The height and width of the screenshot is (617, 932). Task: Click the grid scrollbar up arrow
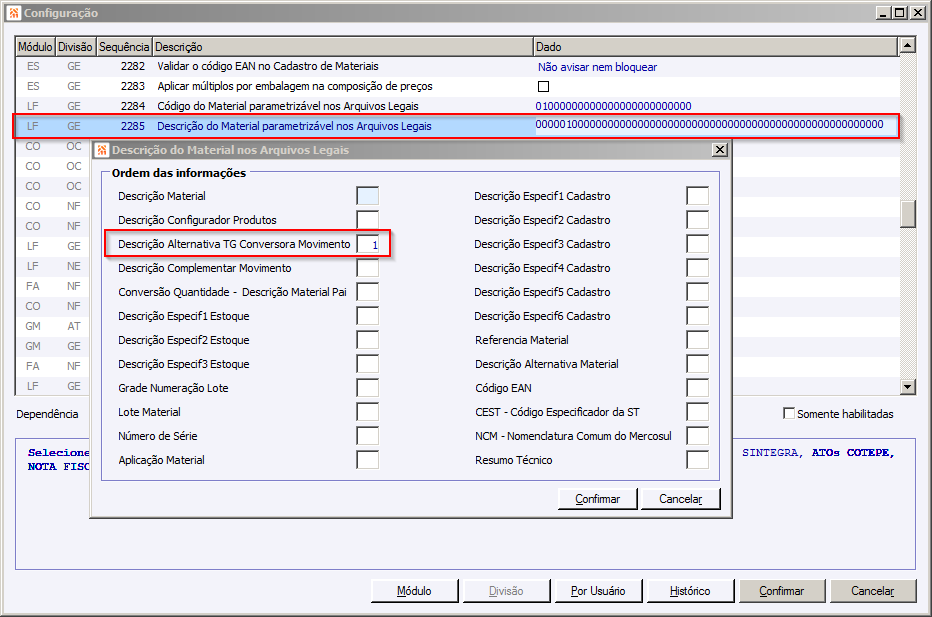tap(907, 45)
